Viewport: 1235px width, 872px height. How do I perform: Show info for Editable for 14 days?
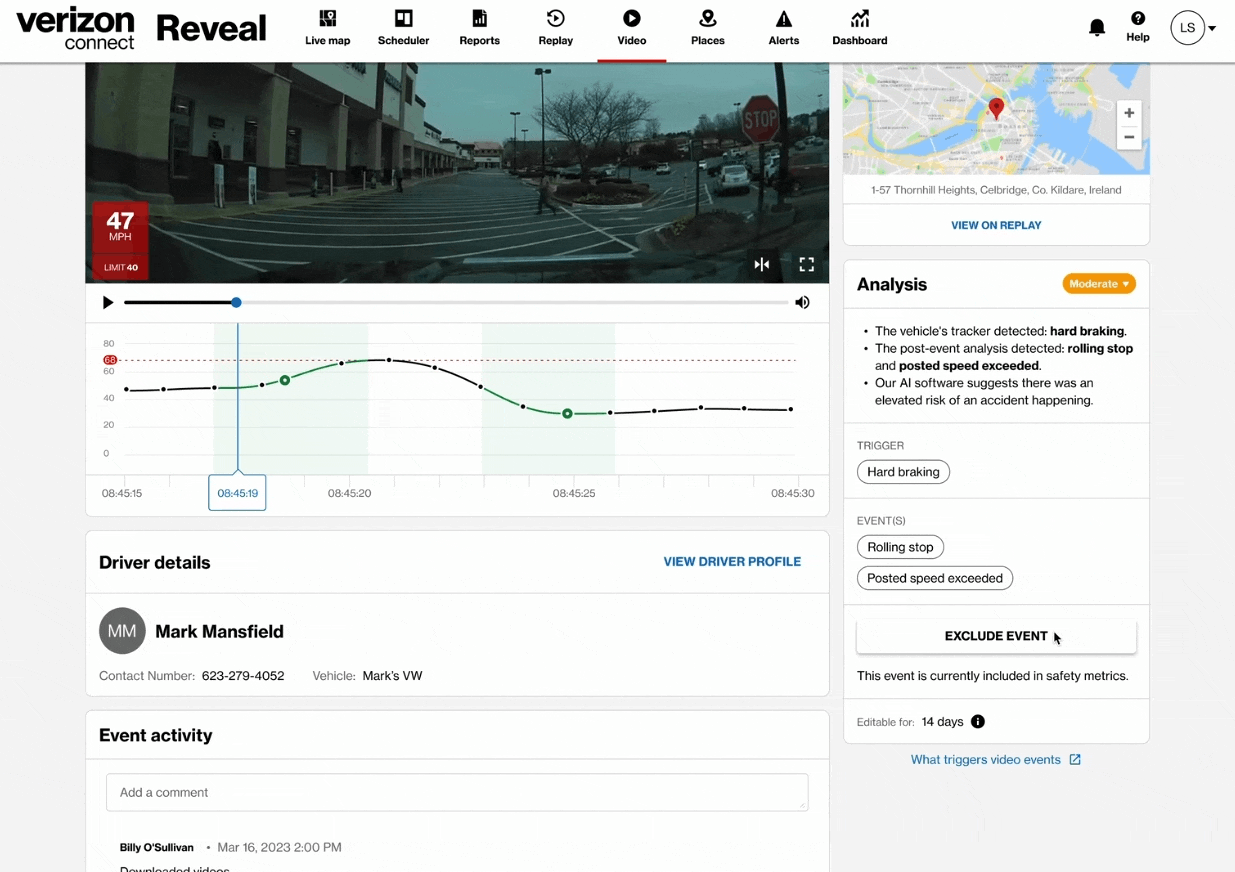coord(978,721)
